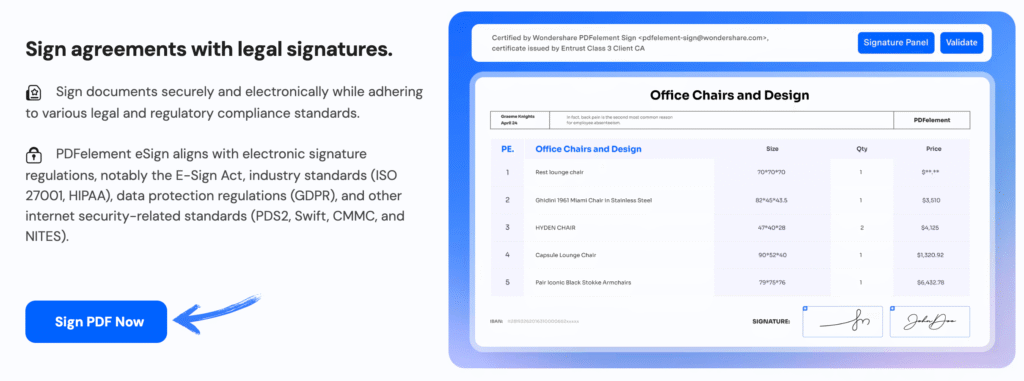This screenshot has height=381, width=1024.
Task: Click the SIGNATURE label
Action: click(771, 322)
